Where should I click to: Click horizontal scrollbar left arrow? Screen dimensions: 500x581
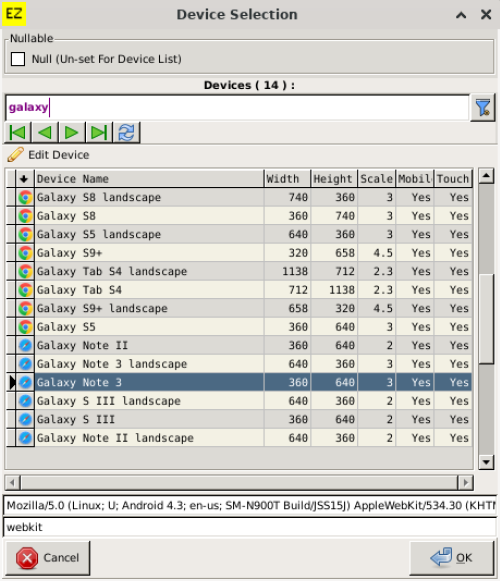click(x=13, y=482)
